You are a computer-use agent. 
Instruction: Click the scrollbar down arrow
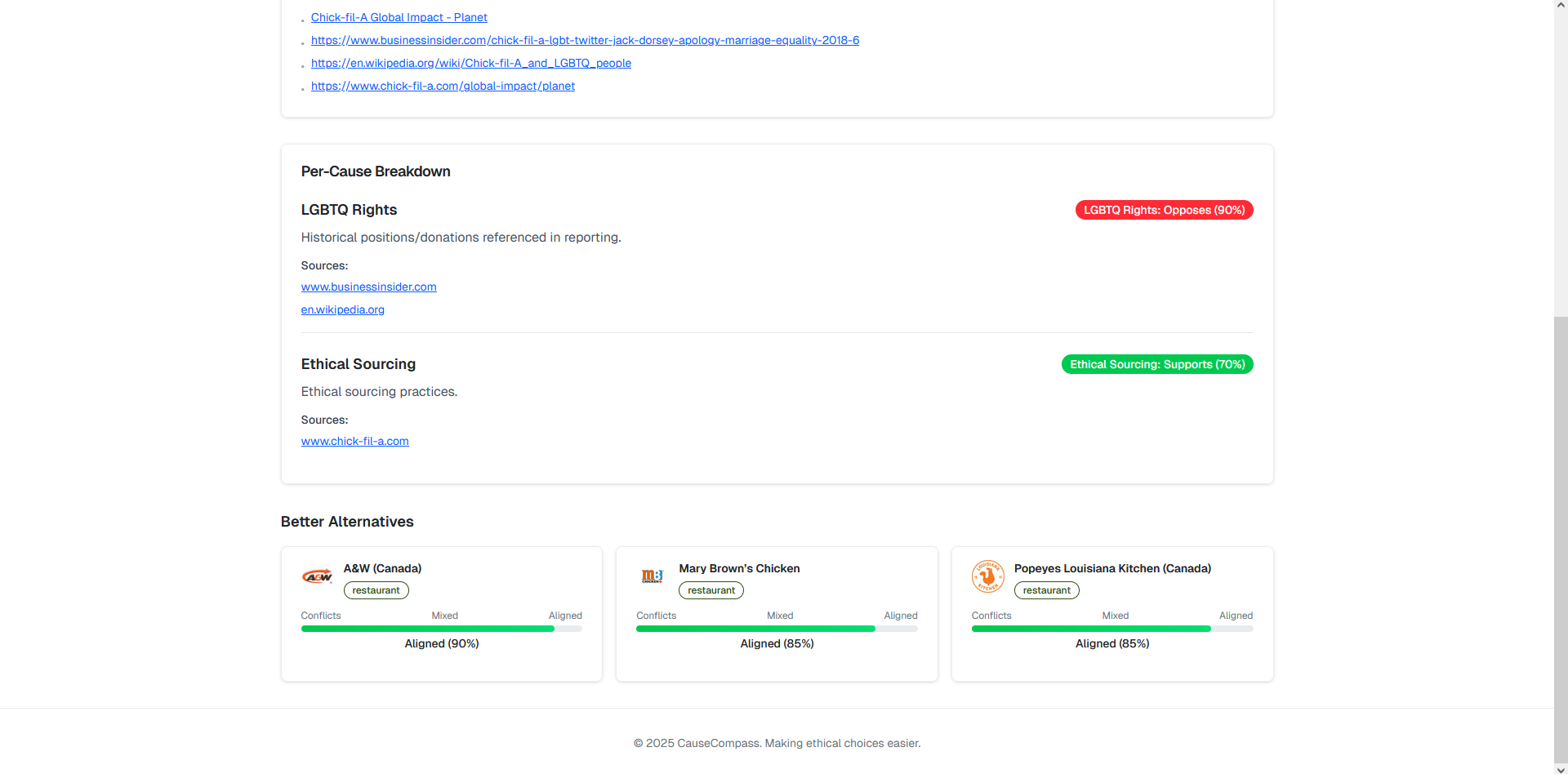[x=1561, y=768]
